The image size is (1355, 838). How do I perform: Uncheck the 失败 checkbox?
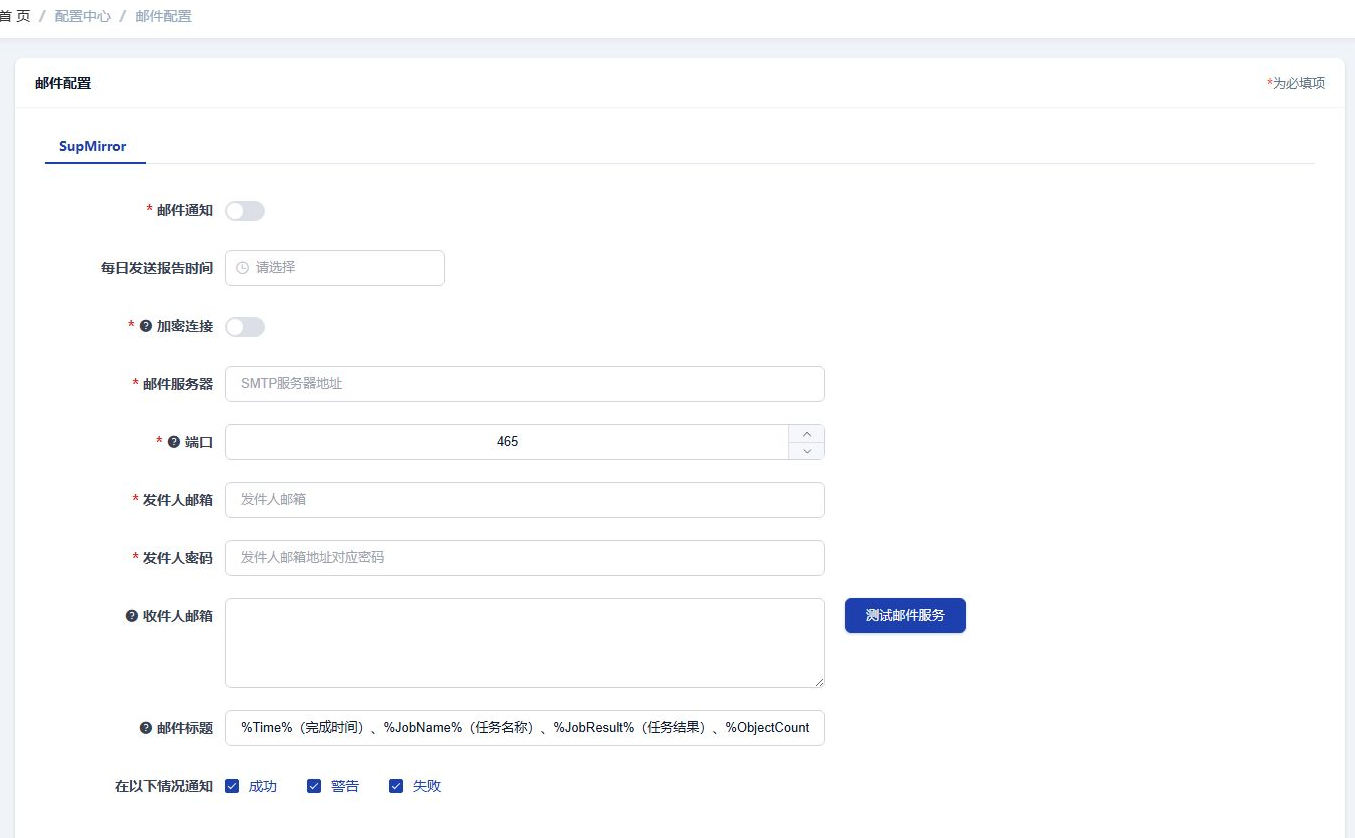[x=396, y=786]
